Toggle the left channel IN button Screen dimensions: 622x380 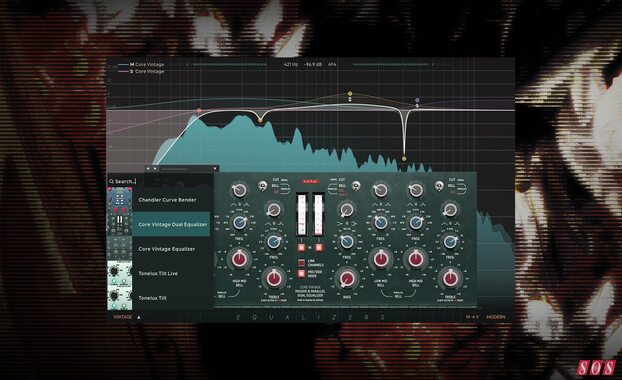pyautogui.click(x=301, y=248)
